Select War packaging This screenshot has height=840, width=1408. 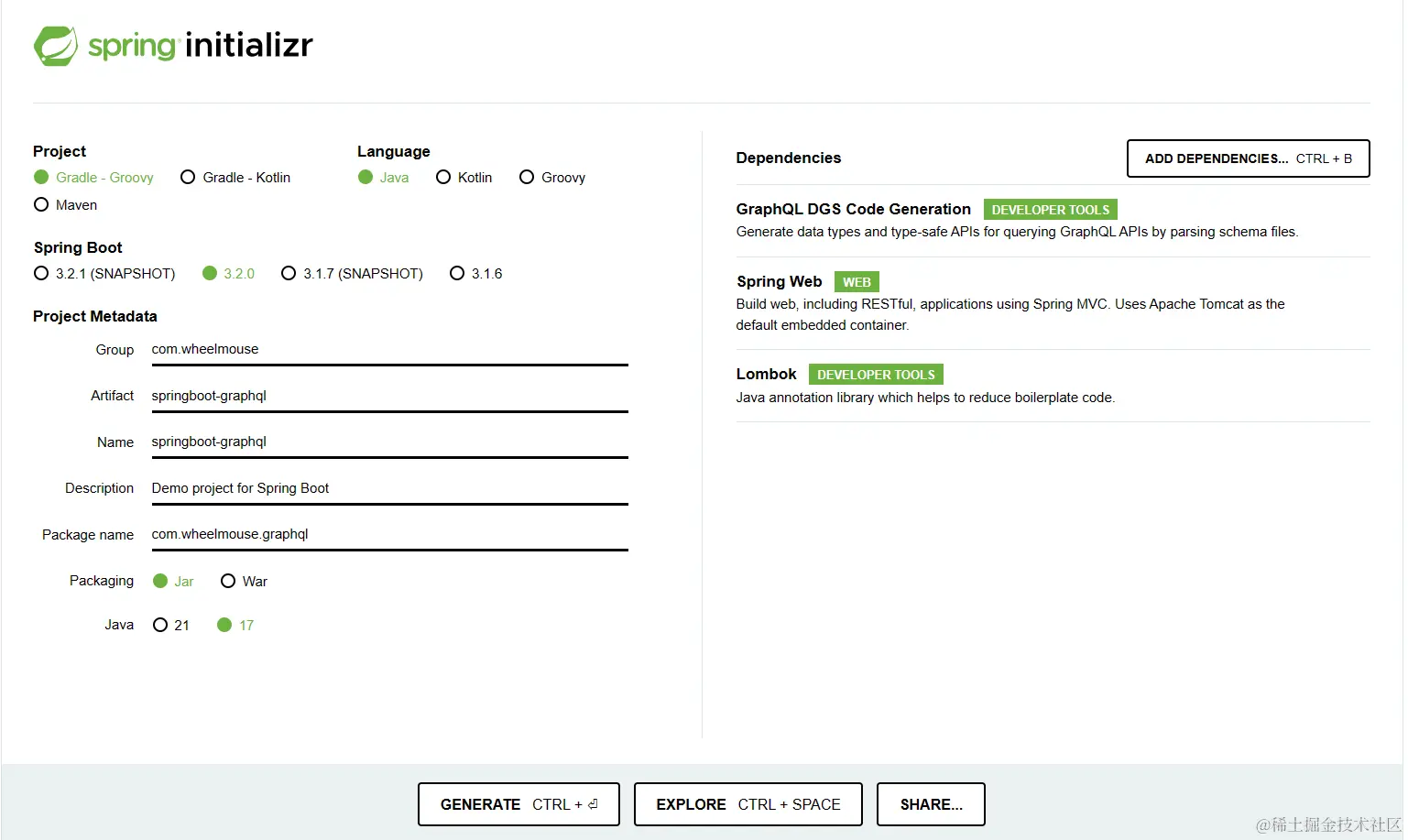tap(245, 582)
